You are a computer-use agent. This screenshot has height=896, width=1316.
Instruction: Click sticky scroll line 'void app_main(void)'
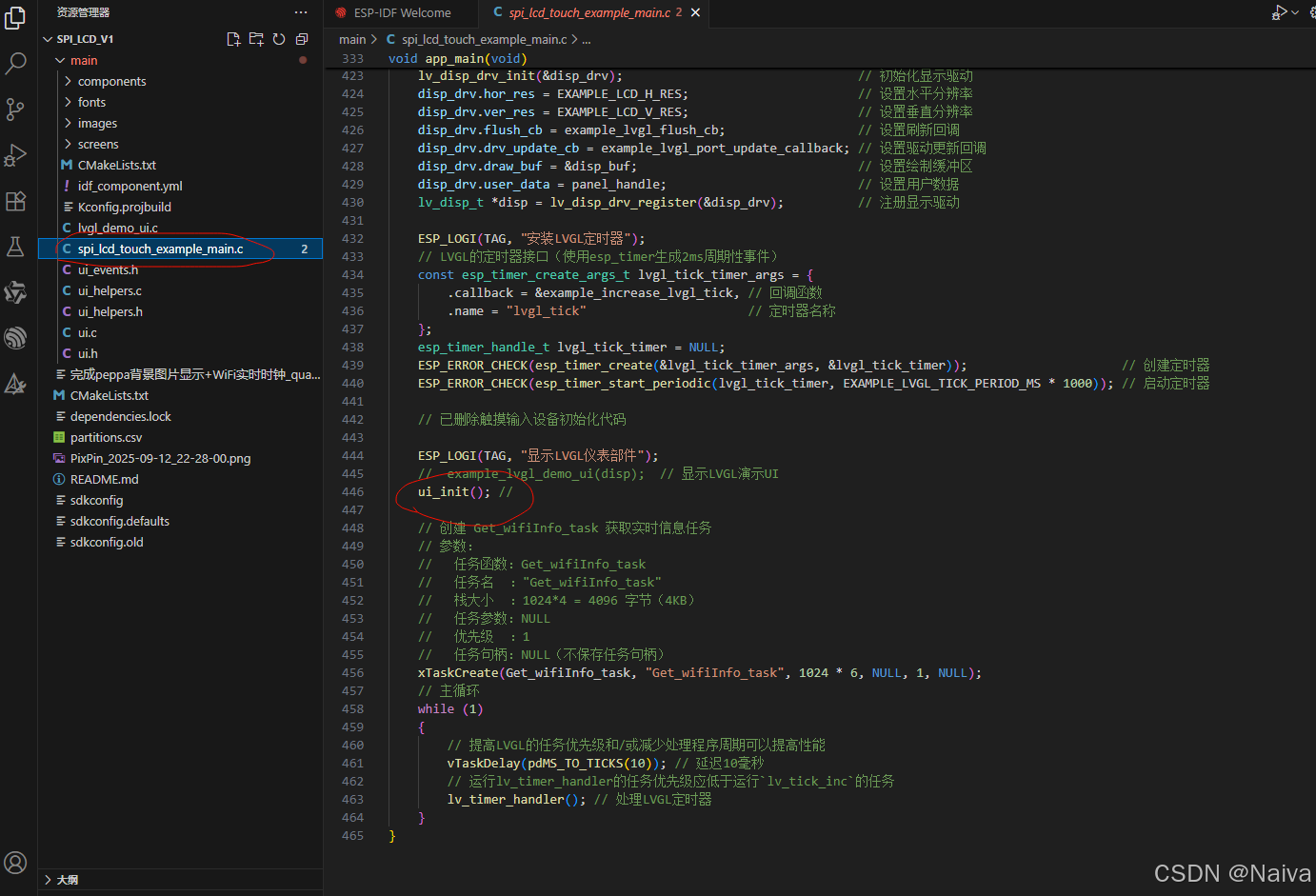457,58
